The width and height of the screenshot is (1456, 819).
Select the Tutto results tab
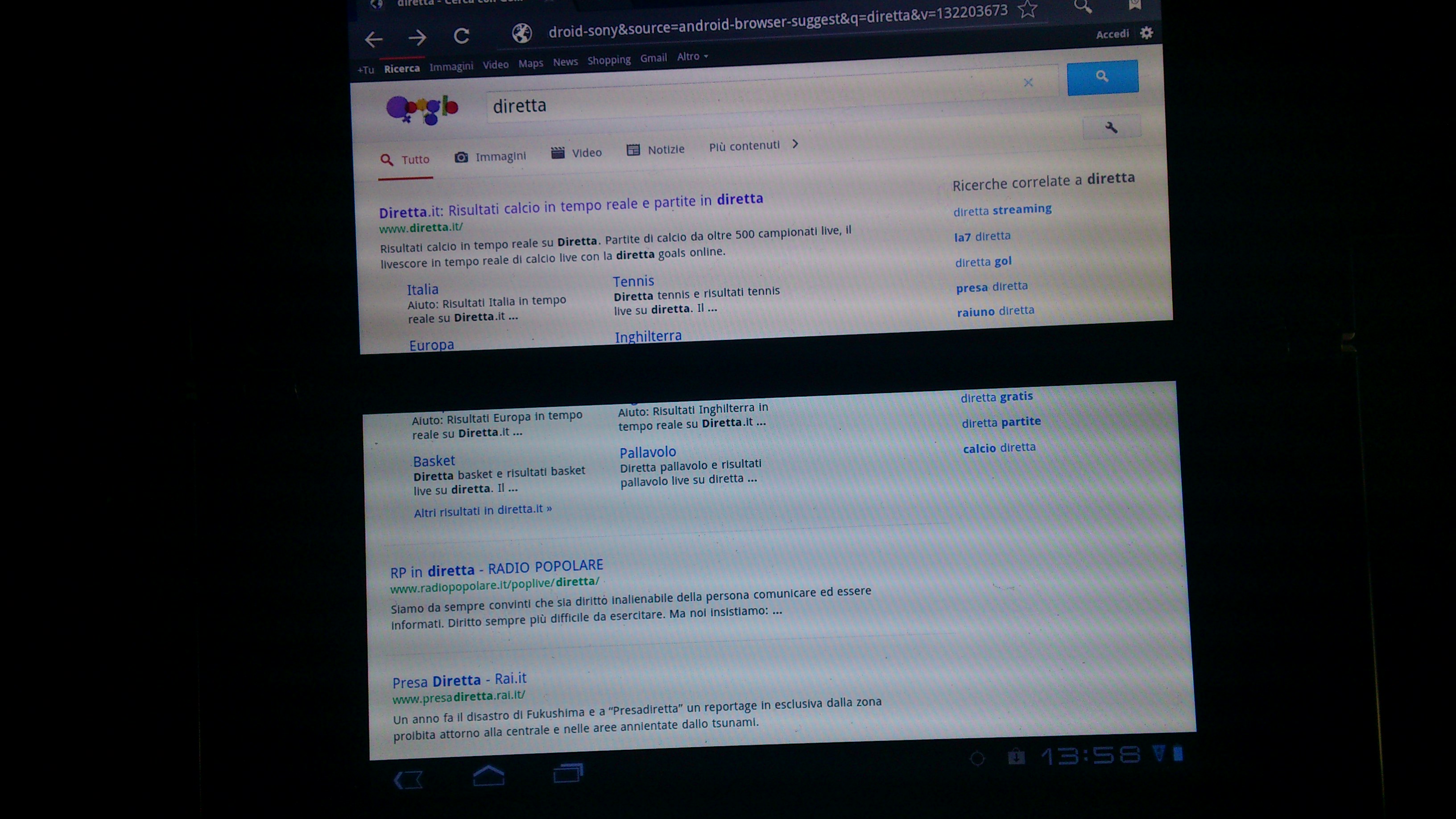405,160
